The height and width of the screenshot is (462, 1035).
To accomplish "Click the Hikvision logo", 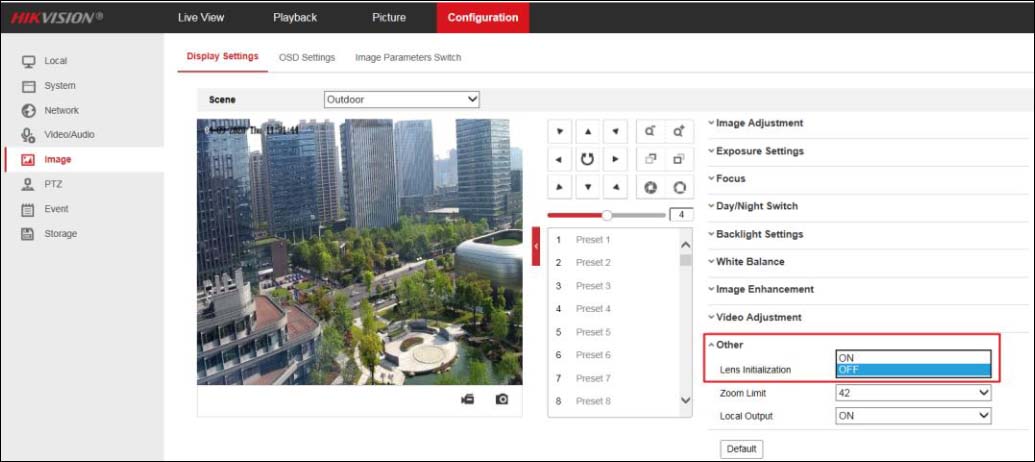I will point(57,18).
